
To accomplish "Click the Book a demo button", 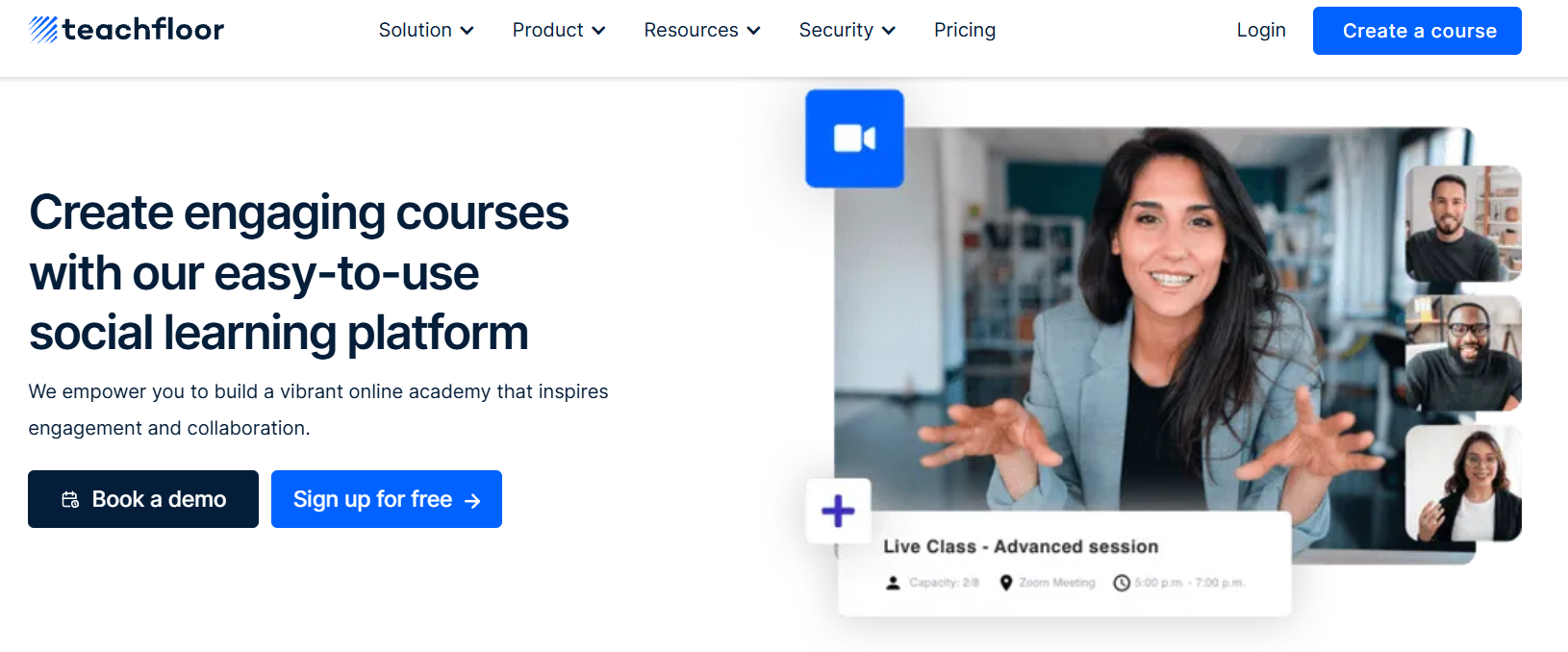I will (143, 499).
